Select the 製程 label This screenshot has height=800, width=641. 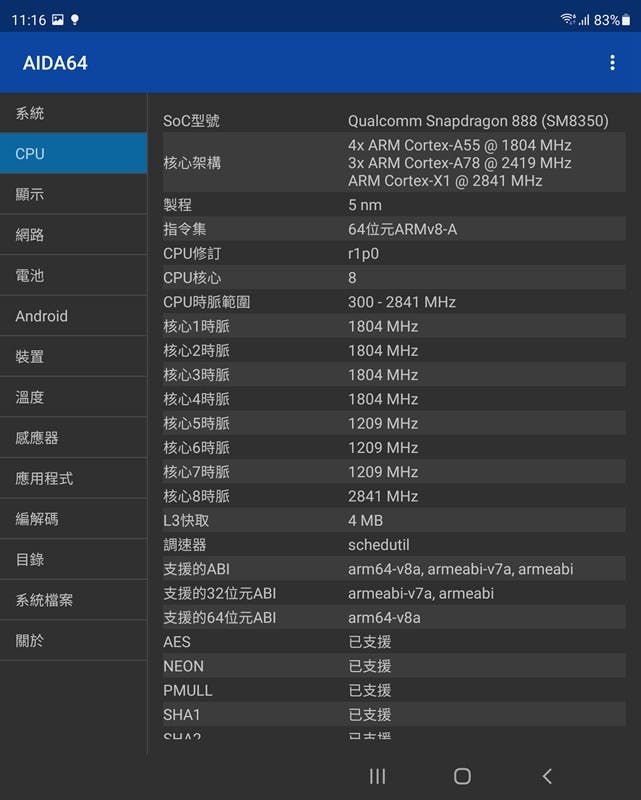pyautogui.click(x=178, y=205)
